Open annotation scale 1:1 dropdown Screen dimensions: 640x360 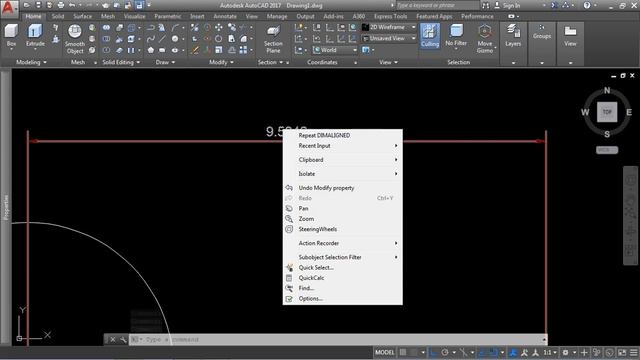[x=550, y=352]
